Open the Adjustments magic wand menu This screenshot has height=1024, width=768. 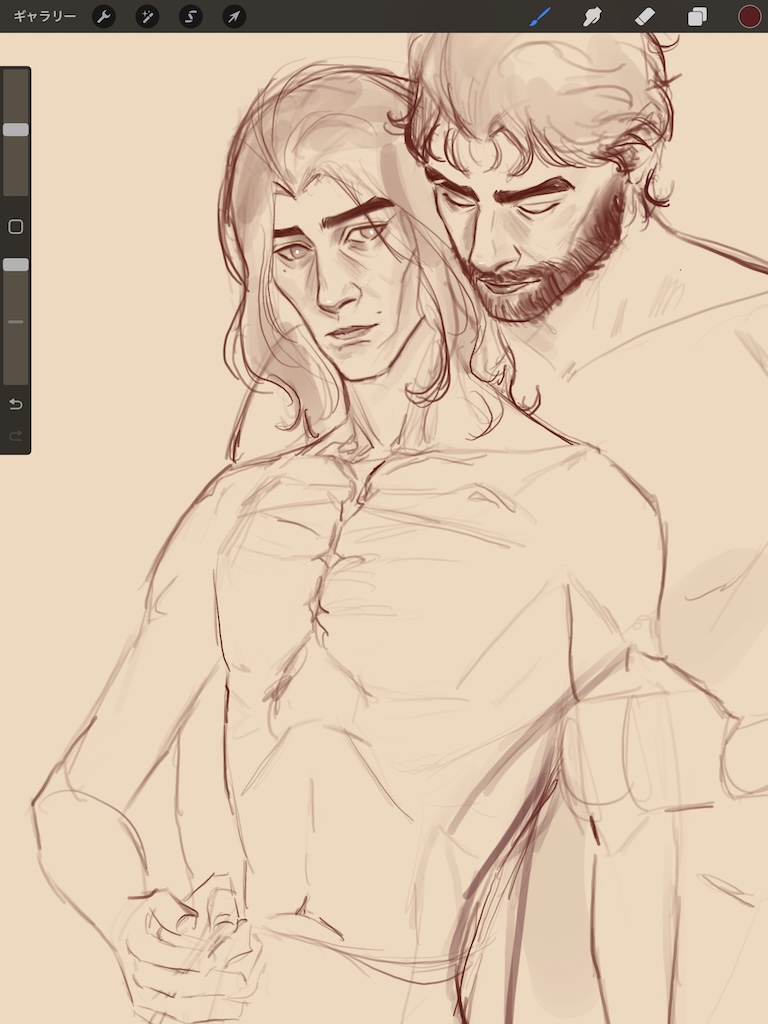pos(148,16)
